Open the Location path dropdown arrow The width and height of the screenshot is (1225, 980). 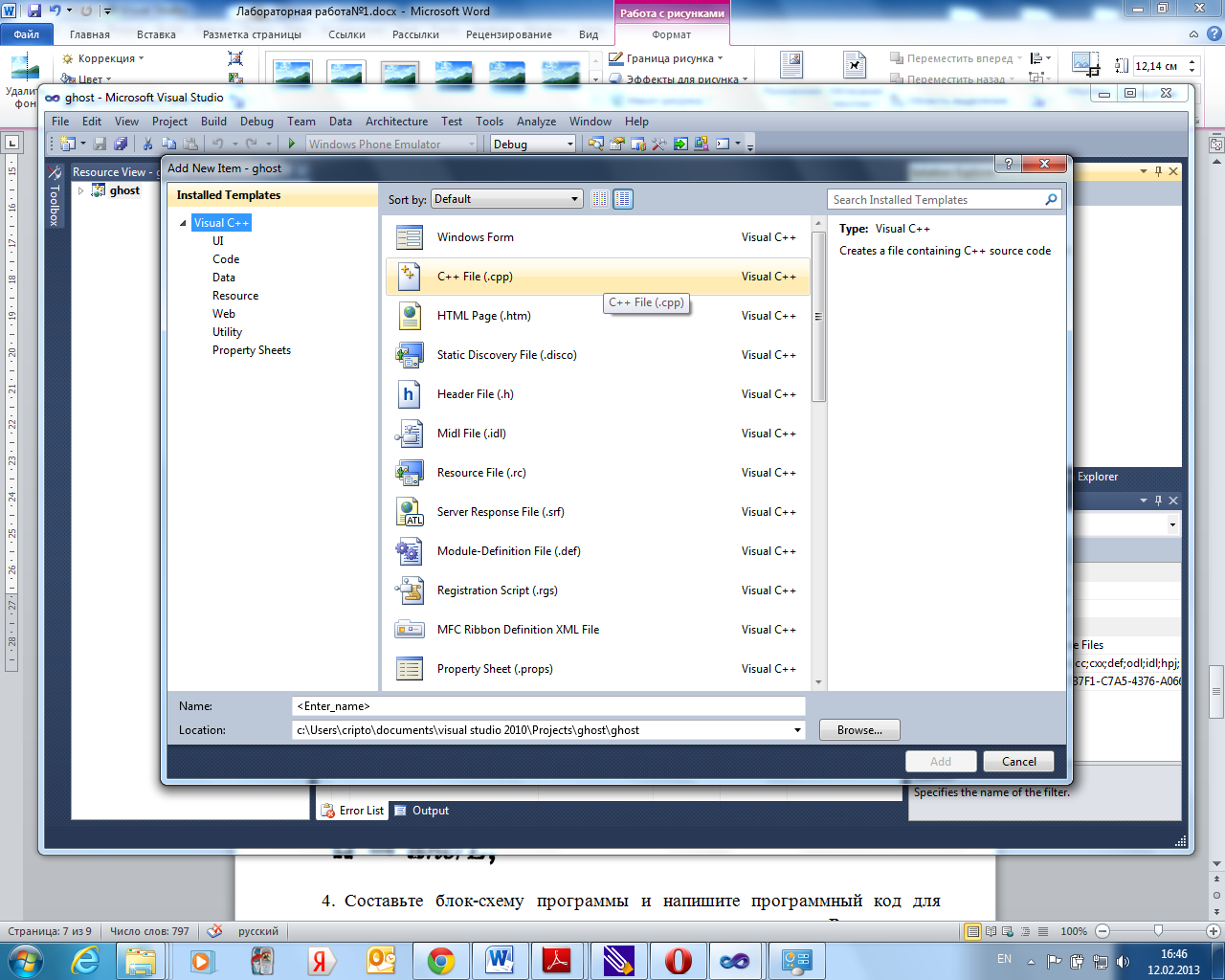point(797,730)
